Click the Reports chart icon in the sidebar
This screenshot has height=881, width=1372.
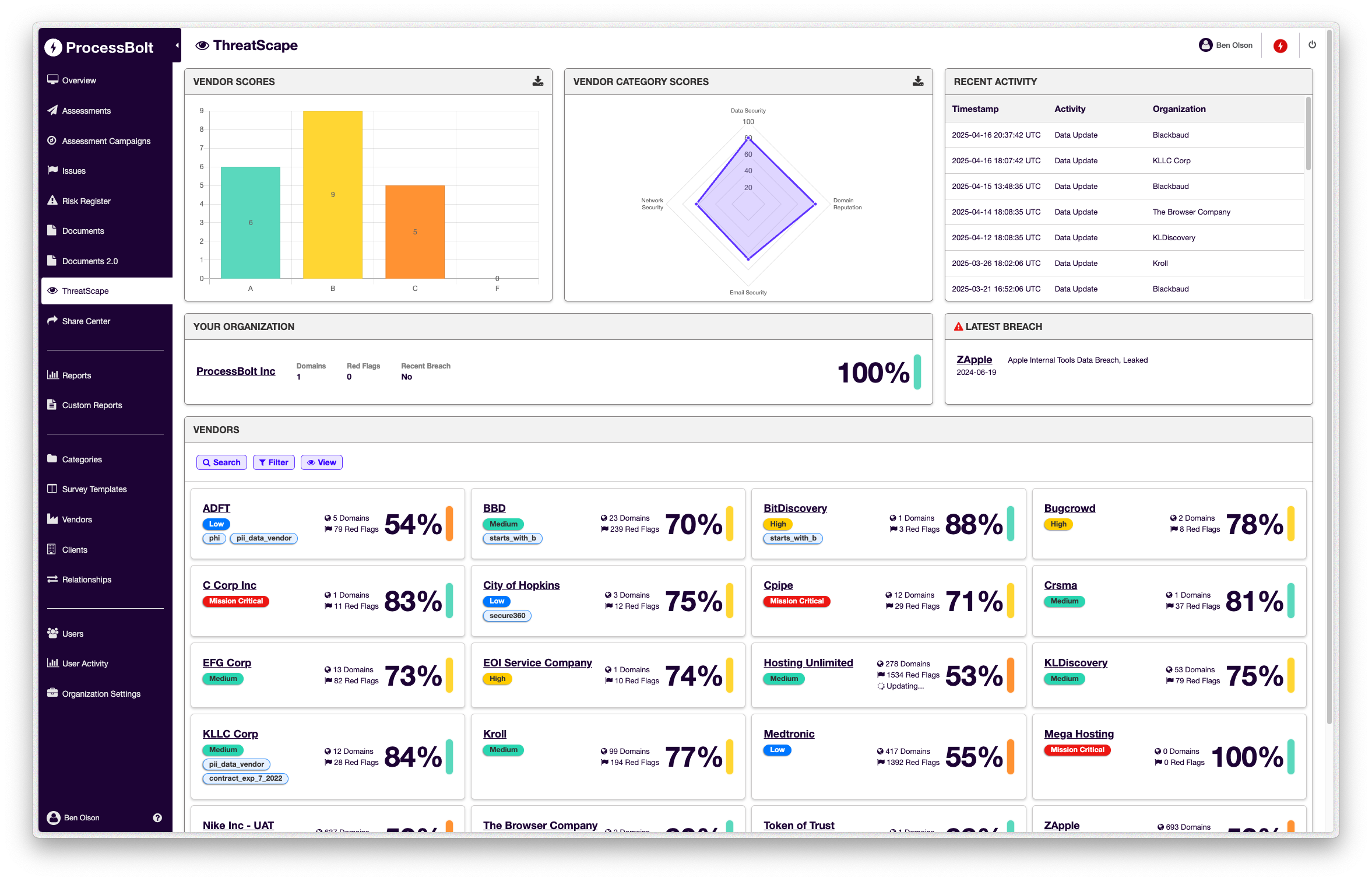coord(52,375)
